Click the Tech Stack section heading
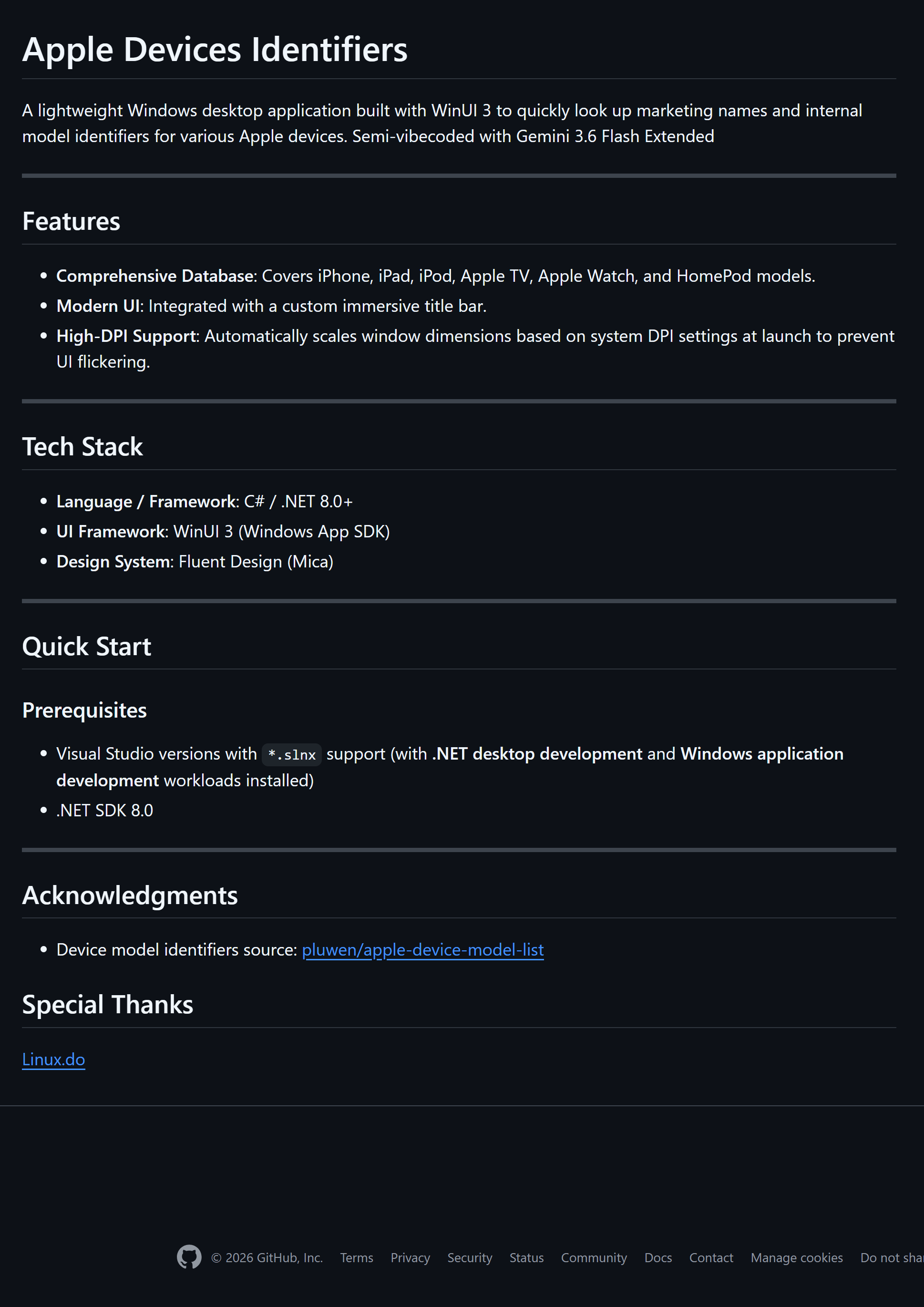 click(x=82, y=447)
